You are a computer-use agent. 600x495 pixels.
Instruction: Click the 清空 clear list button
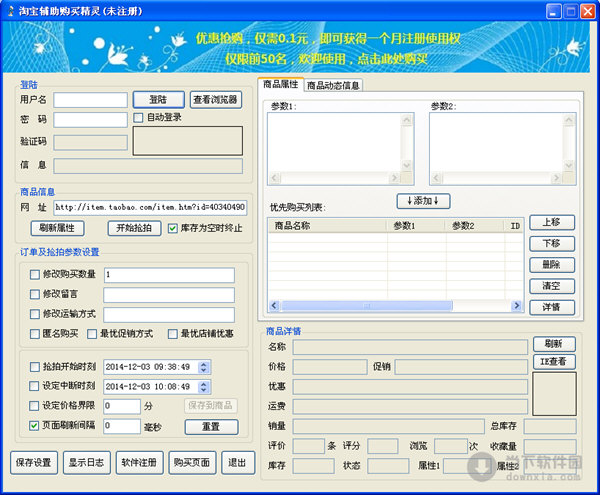551,286
